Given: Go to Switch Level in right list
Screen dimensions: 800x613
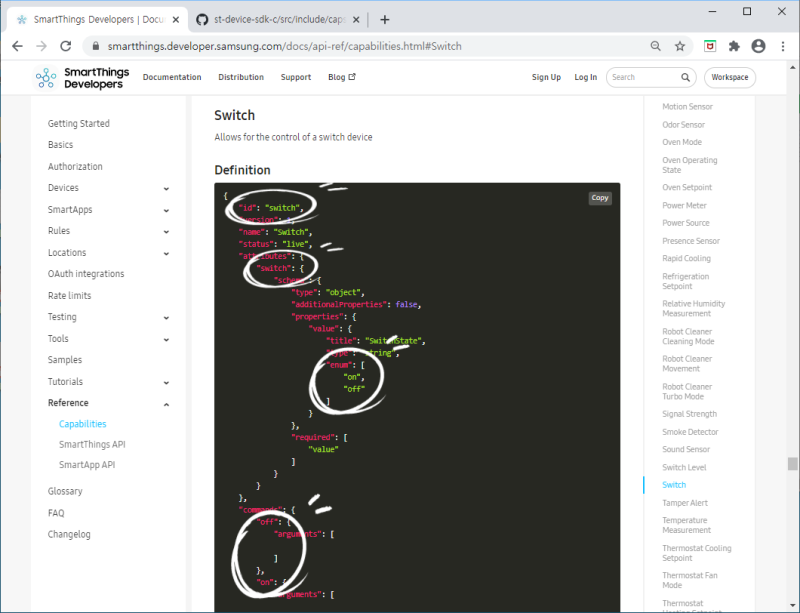Looking at the screenshot, I should pyautogui.click(x=684, y=467).
